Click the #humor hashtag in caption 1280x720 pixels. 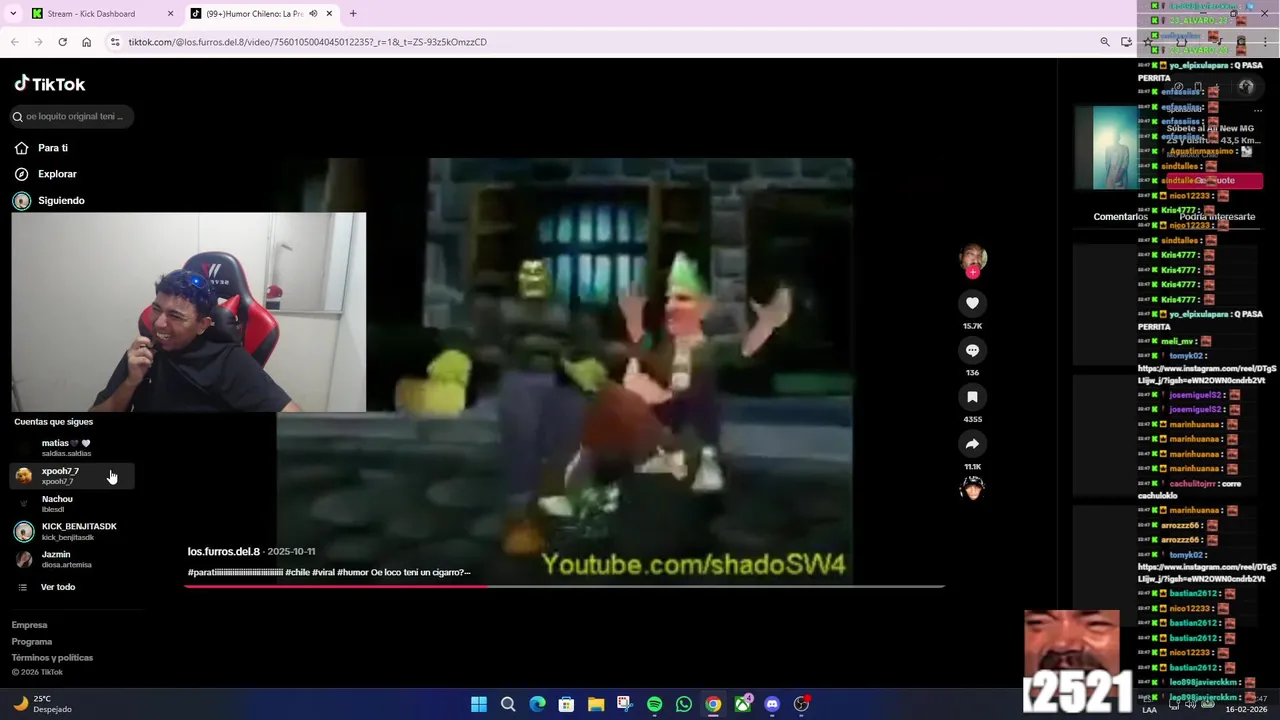(x=353, y=573)
